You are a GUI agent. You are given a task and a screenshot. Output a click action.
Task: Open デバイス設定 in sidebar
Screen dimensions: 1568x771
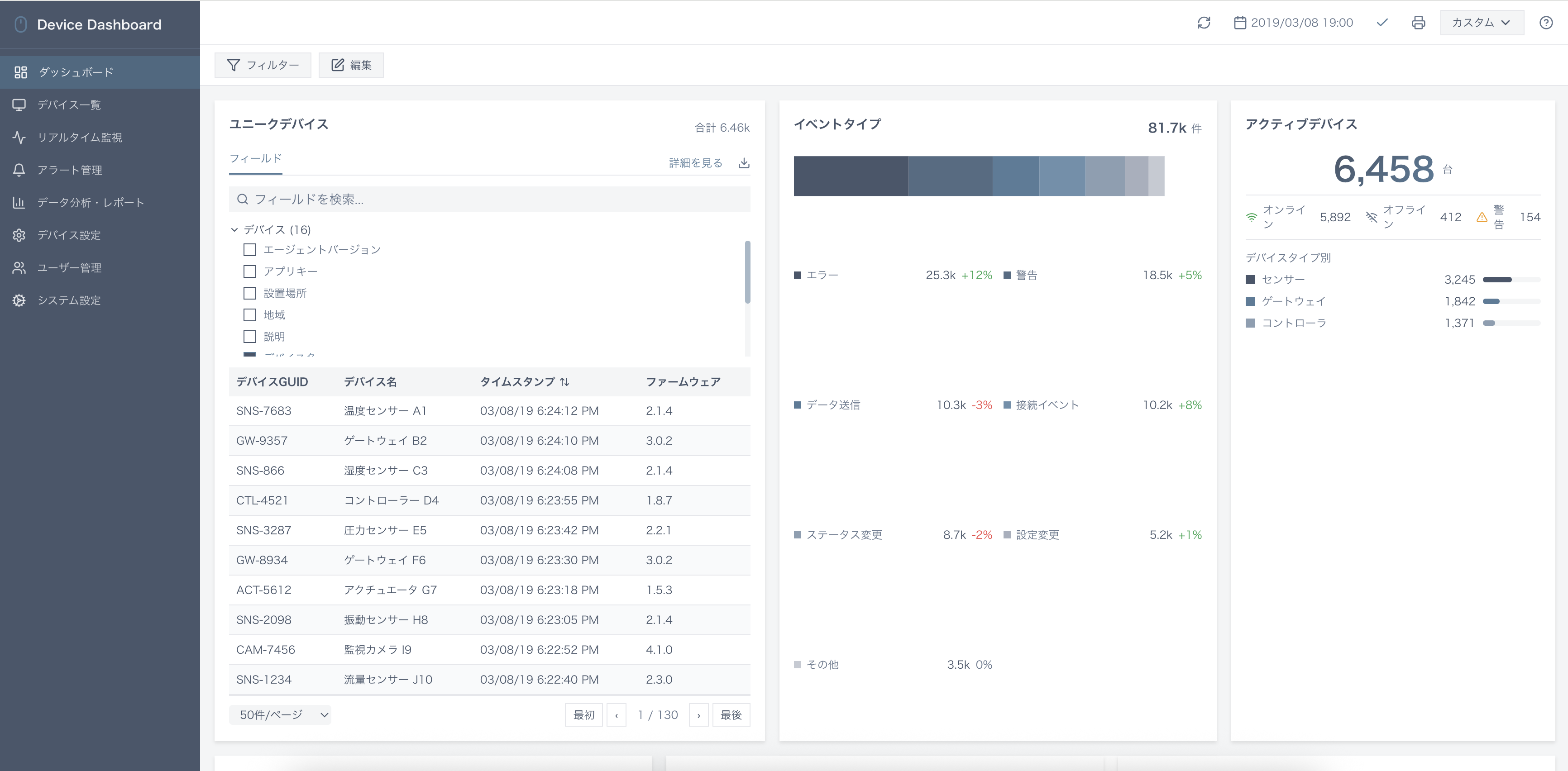(100, 235)
